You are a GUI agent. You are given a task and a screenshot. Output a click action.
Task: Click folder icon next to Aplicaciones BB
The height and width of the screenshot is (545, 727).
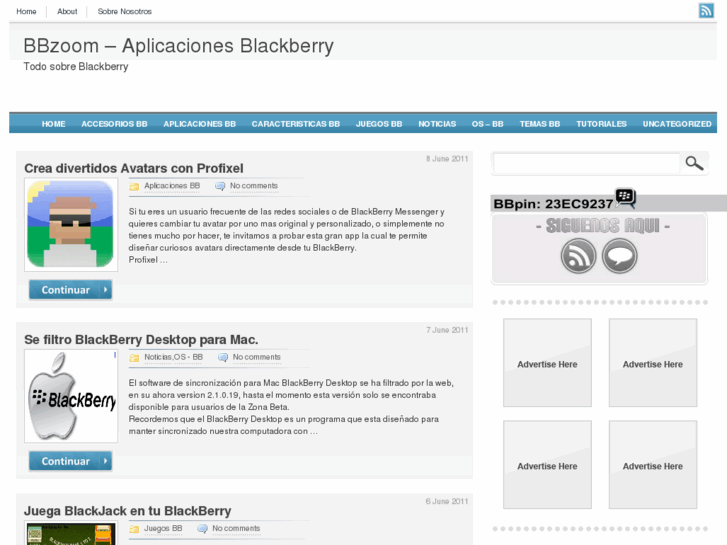(x=134, y=186)
